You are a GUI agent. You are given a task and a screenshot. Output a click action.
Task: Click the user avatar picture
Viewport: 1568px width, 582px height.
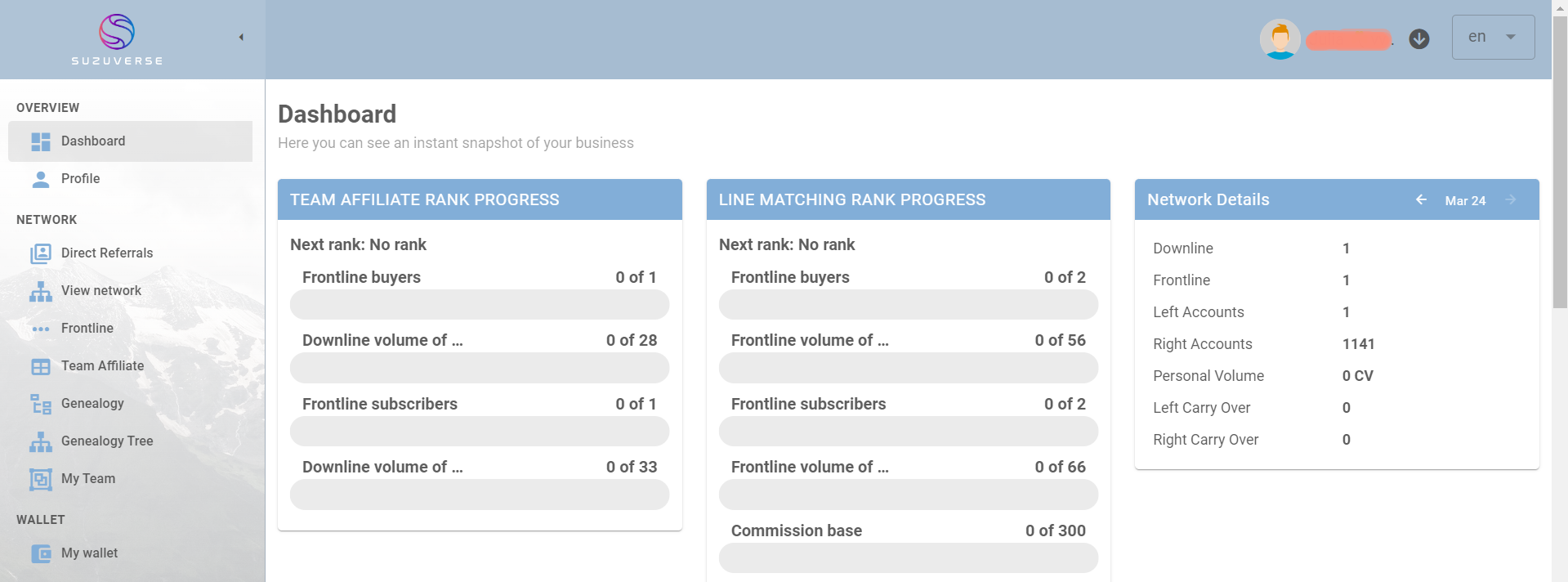pyautogui.click(x=1280, y=38)
